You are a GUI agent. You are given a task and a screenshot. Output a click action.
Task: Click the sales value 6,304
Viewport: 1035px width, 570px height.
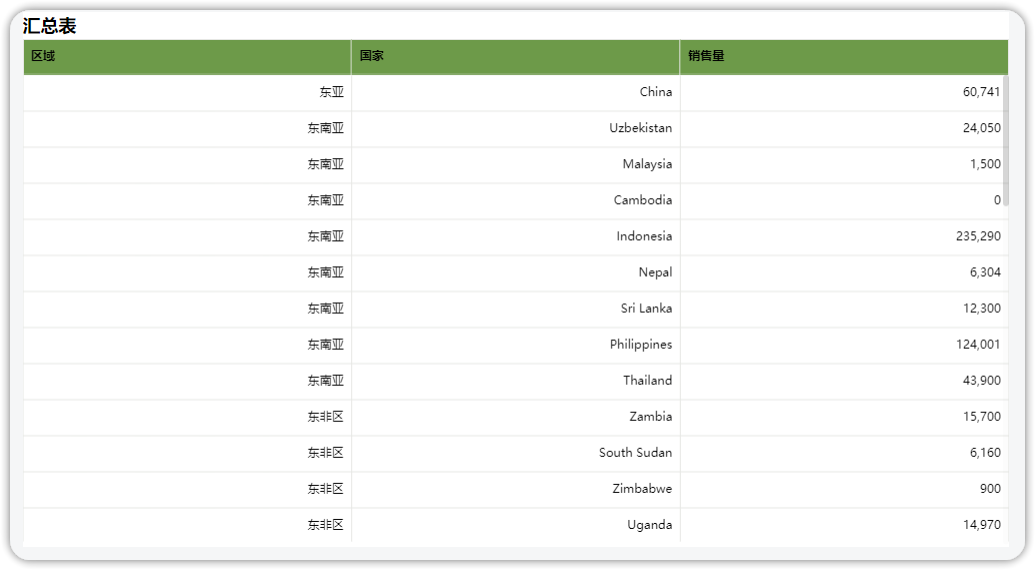coord(985,272)
